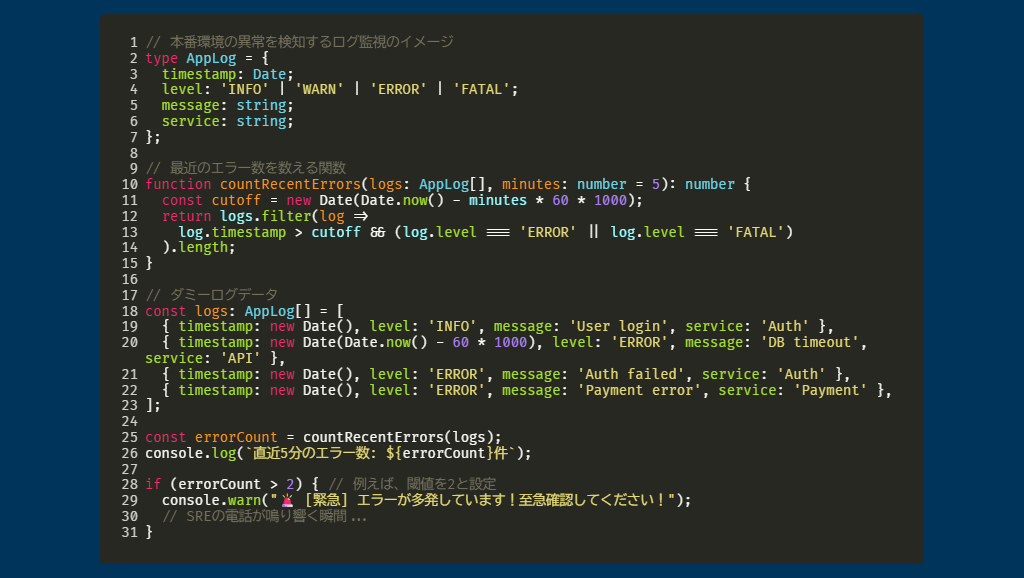1024x578 pixels.
Task: Click the AppLog type name on line 2
Action: point(211,58)
